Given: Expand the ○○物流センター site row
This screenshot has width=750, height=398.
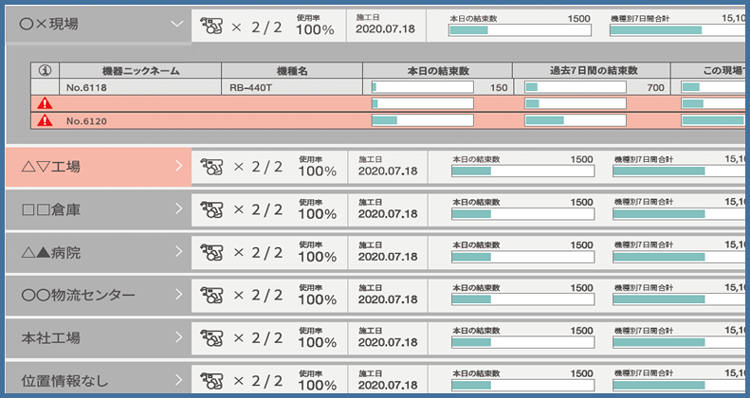Looking at the screenshot, I should click(x=179, y=294).
